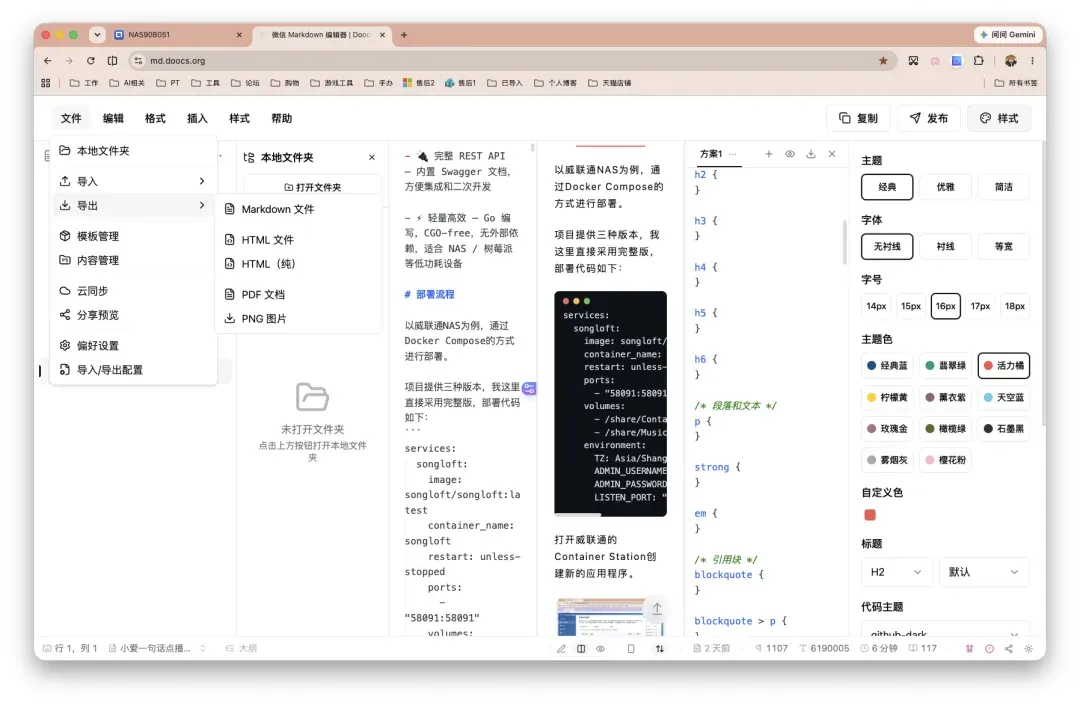This screenshot has width=1080, height=705.
Task: Toggle mobile preview device icon
Action: click(631, 649)
